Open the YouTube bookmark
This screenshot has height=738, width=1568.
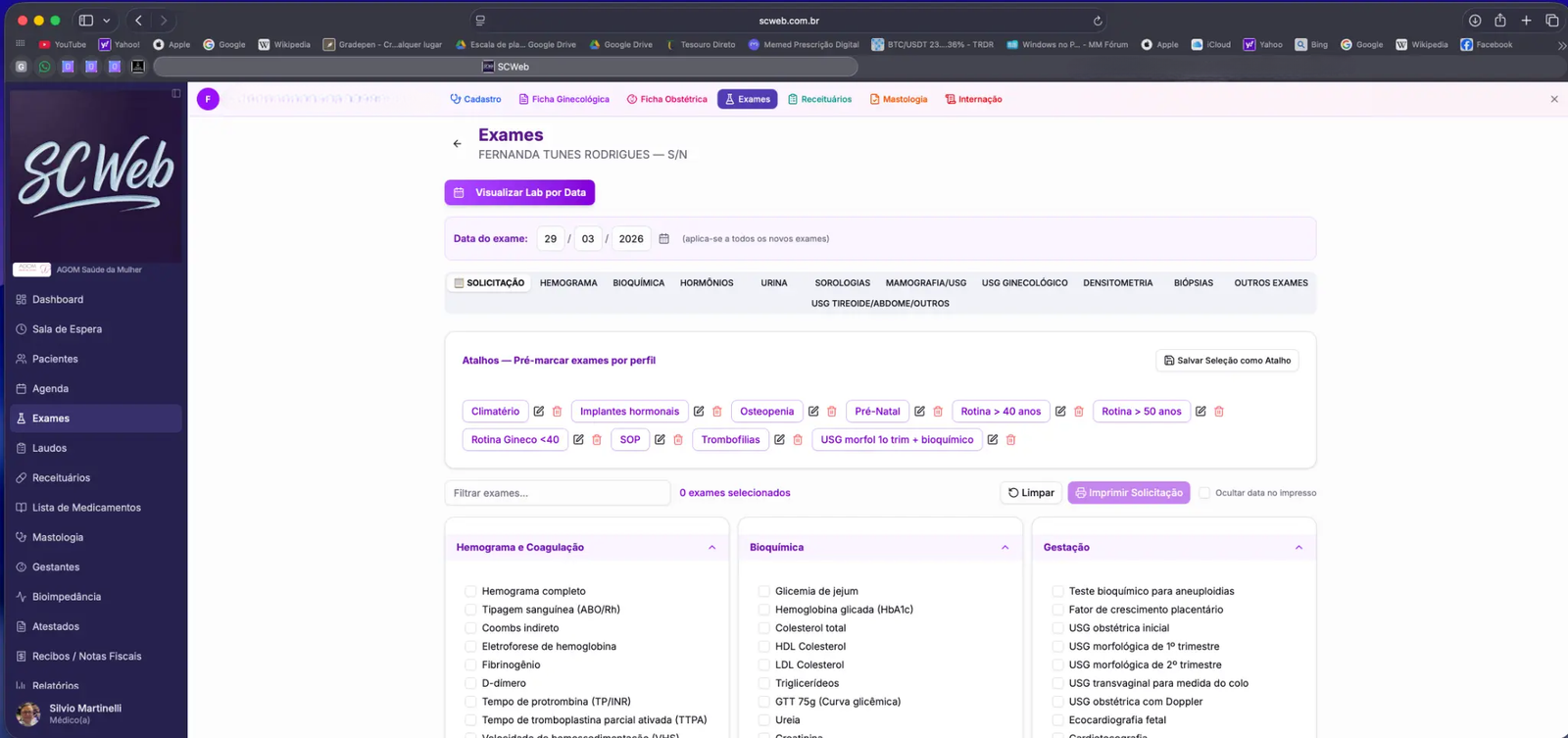coord(63,44)
